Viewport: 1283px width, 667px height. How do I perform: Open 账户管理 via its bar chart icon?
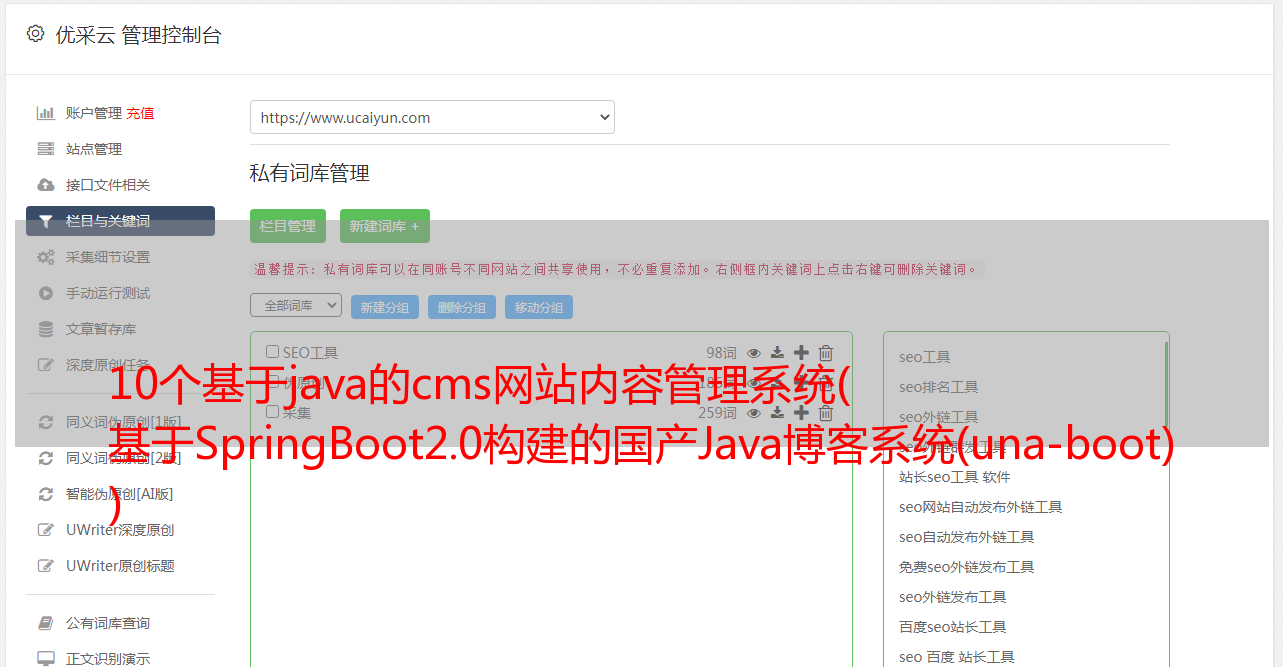click(x=46, y=113)
